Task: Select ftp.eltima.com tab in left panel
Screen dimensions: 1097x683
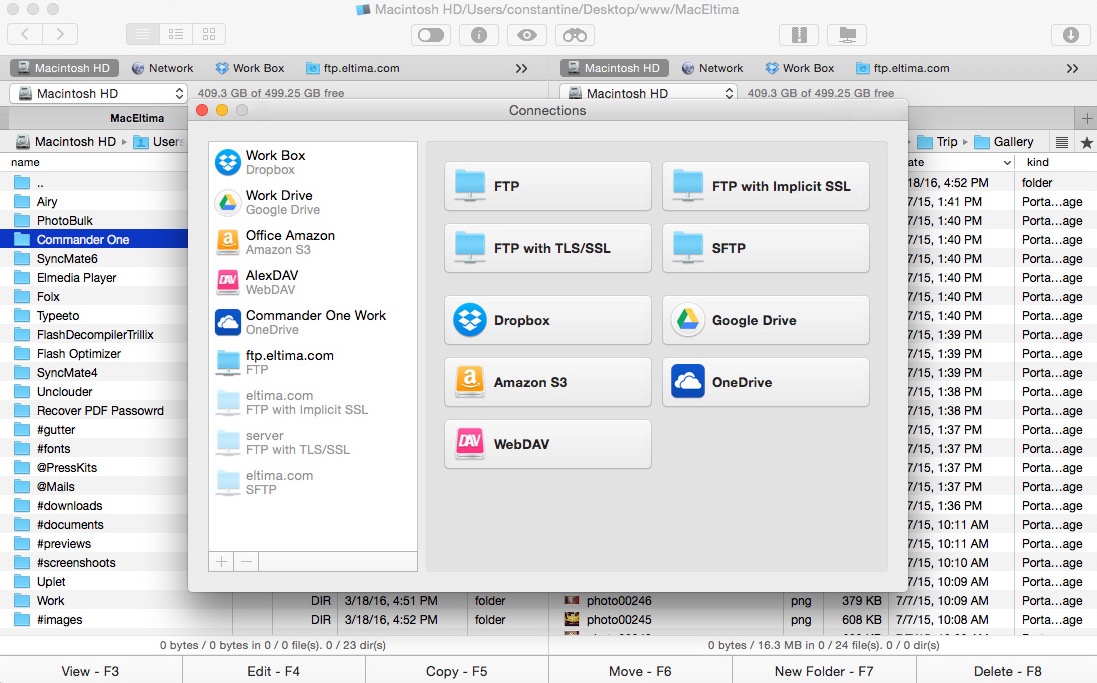Action: click(x=353, y=68)
